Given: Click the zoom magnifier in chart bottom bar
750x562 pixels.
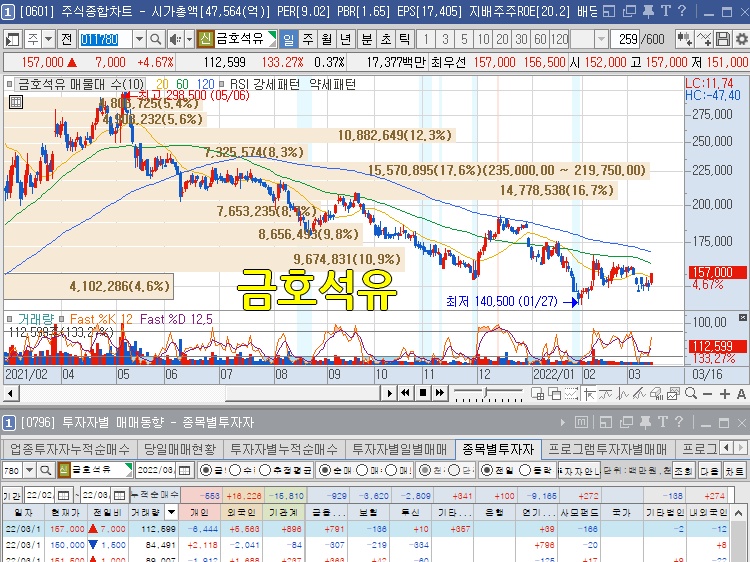Looking at the screenshot, I should coord(691,394).
